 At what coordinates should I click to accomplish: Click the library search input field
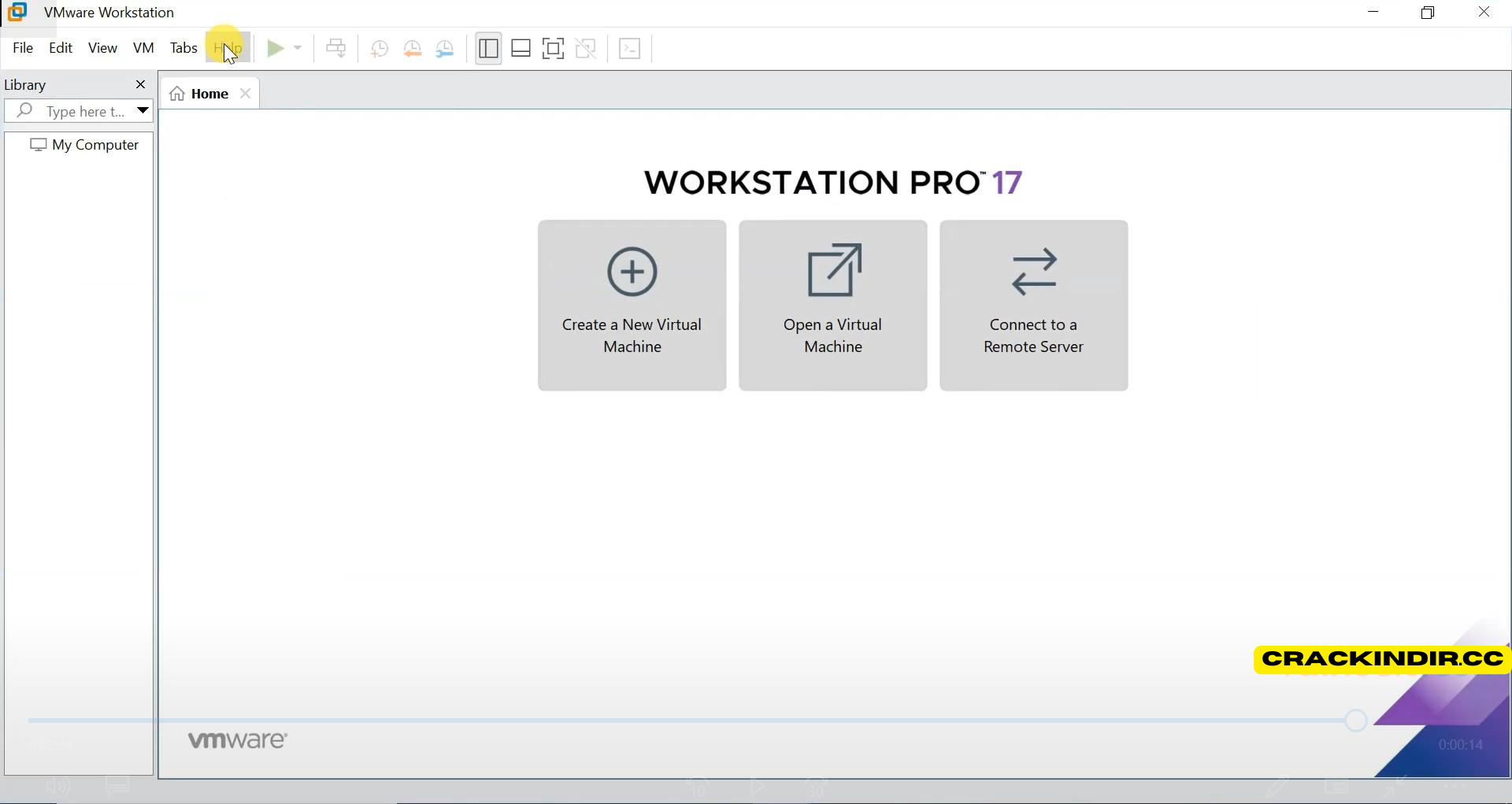pos(85,111)
